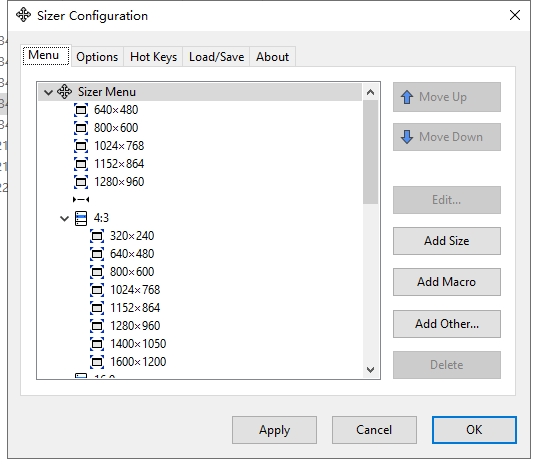Click window icon beside 1400×1050
The width and height of the screenshot is (538, 466).
[97, 343]
